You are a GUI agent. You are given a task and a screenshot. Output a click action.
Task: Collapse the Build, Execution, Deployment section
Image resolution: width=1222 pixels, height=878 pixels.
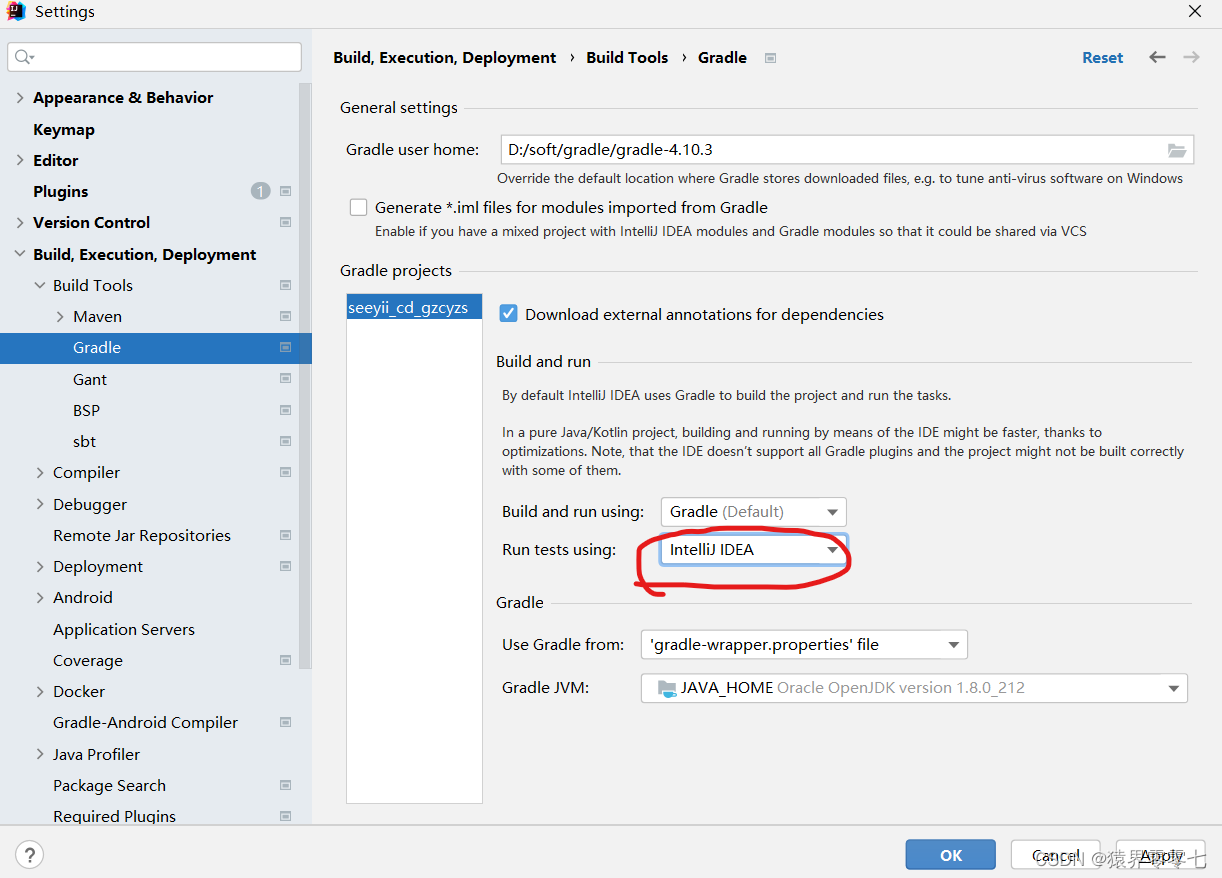[x=20, y=254]
